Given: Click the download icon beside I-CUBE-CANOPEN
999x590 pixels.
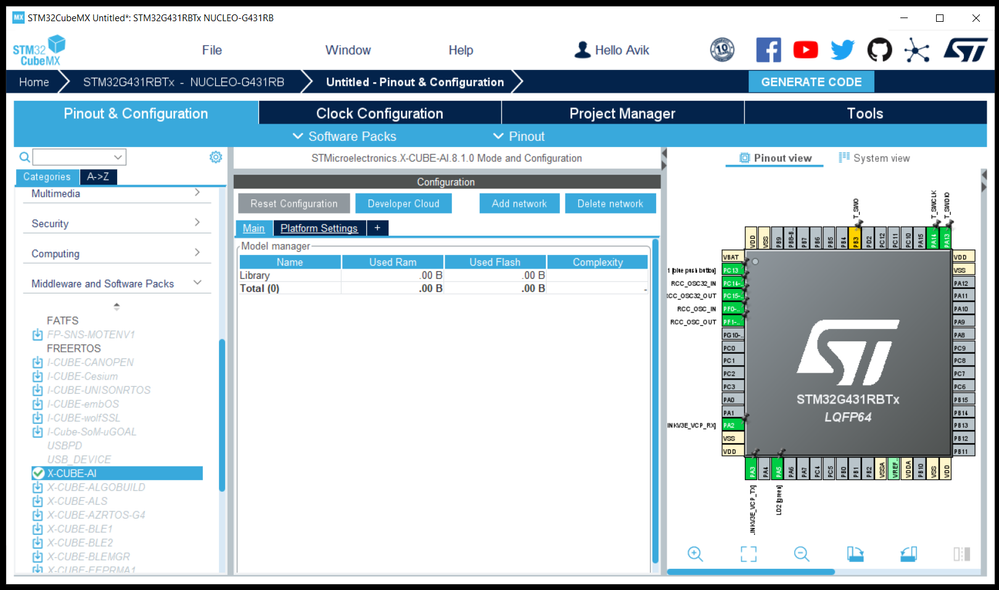Looking at the screenshot, I should 38,363.
